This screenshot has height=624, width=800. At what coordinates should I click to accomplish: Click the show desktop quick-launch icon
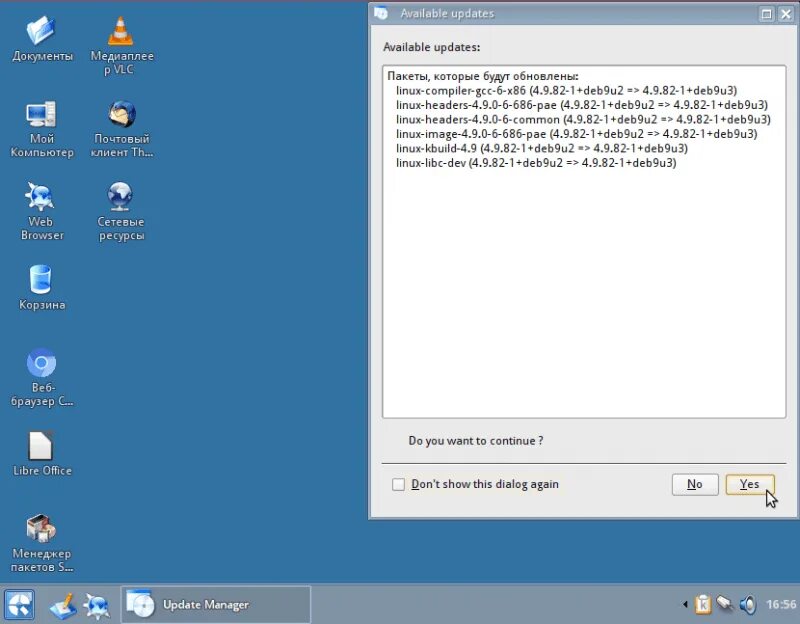pyautogui.click(x=63, y=606)
